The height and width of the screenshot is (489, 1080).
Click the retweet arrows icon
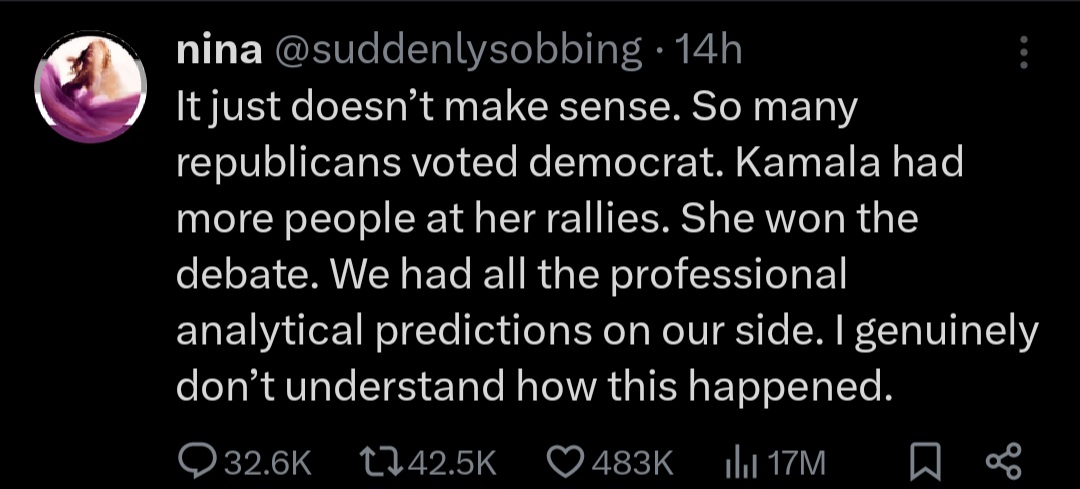pos(380,462)
